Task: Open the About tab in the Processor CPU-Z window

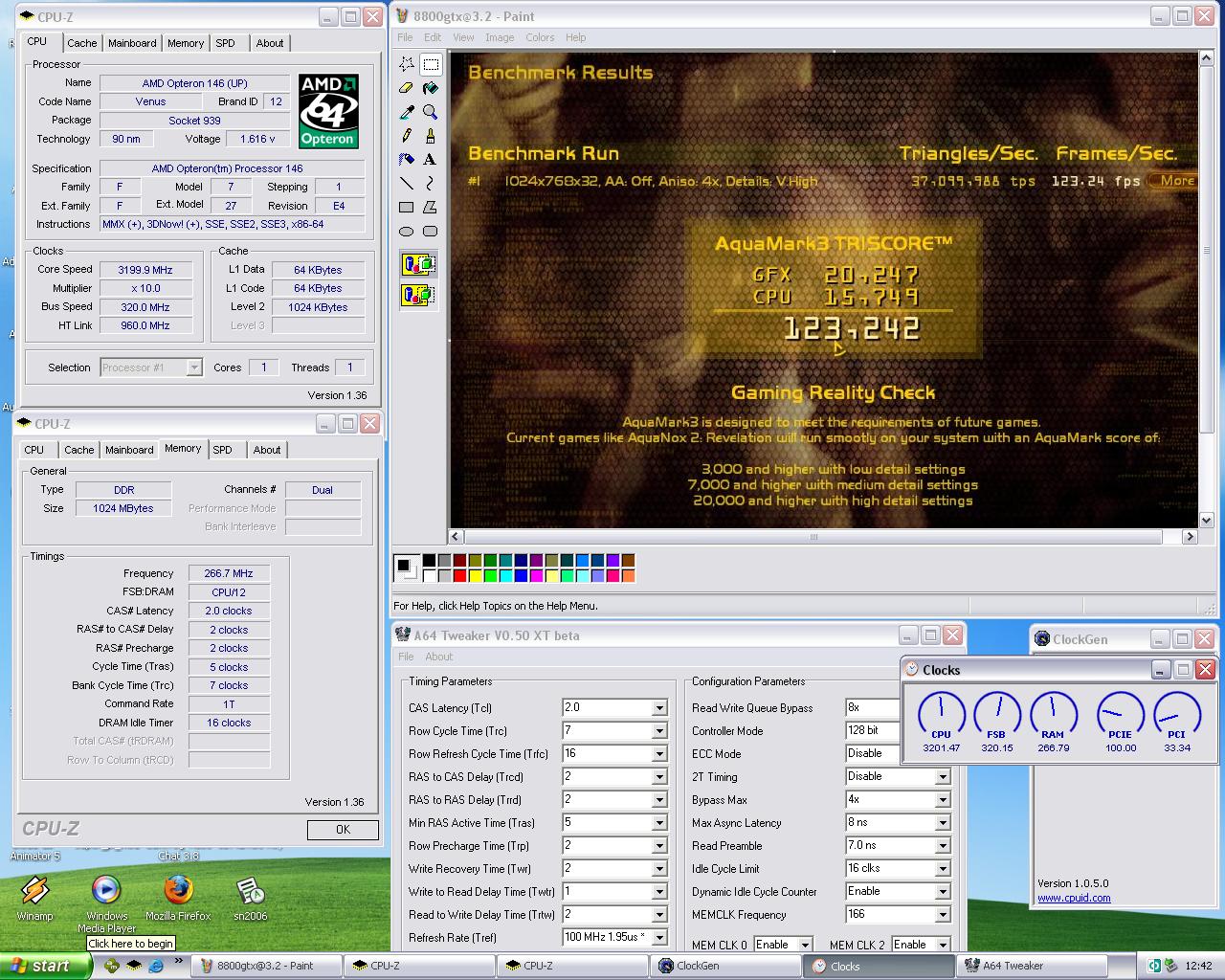Action: (270, 43)
